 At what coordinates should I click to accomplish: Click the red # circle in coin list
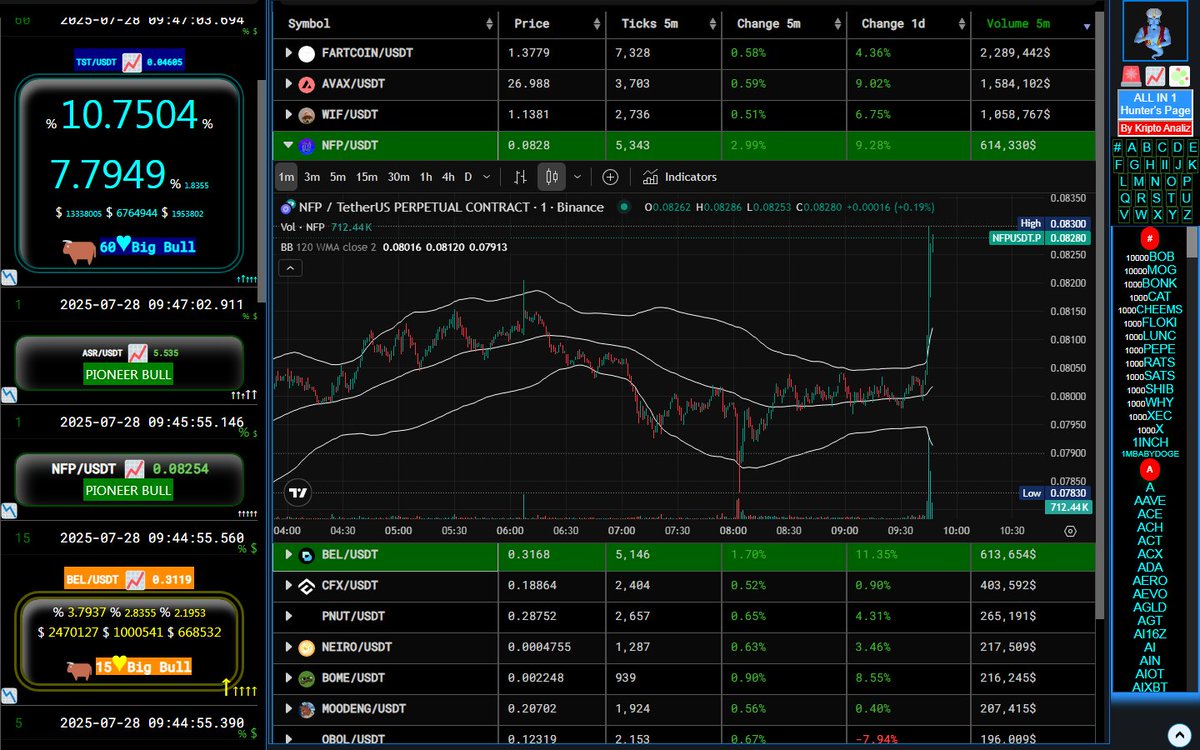click(x=1151, y=239)
